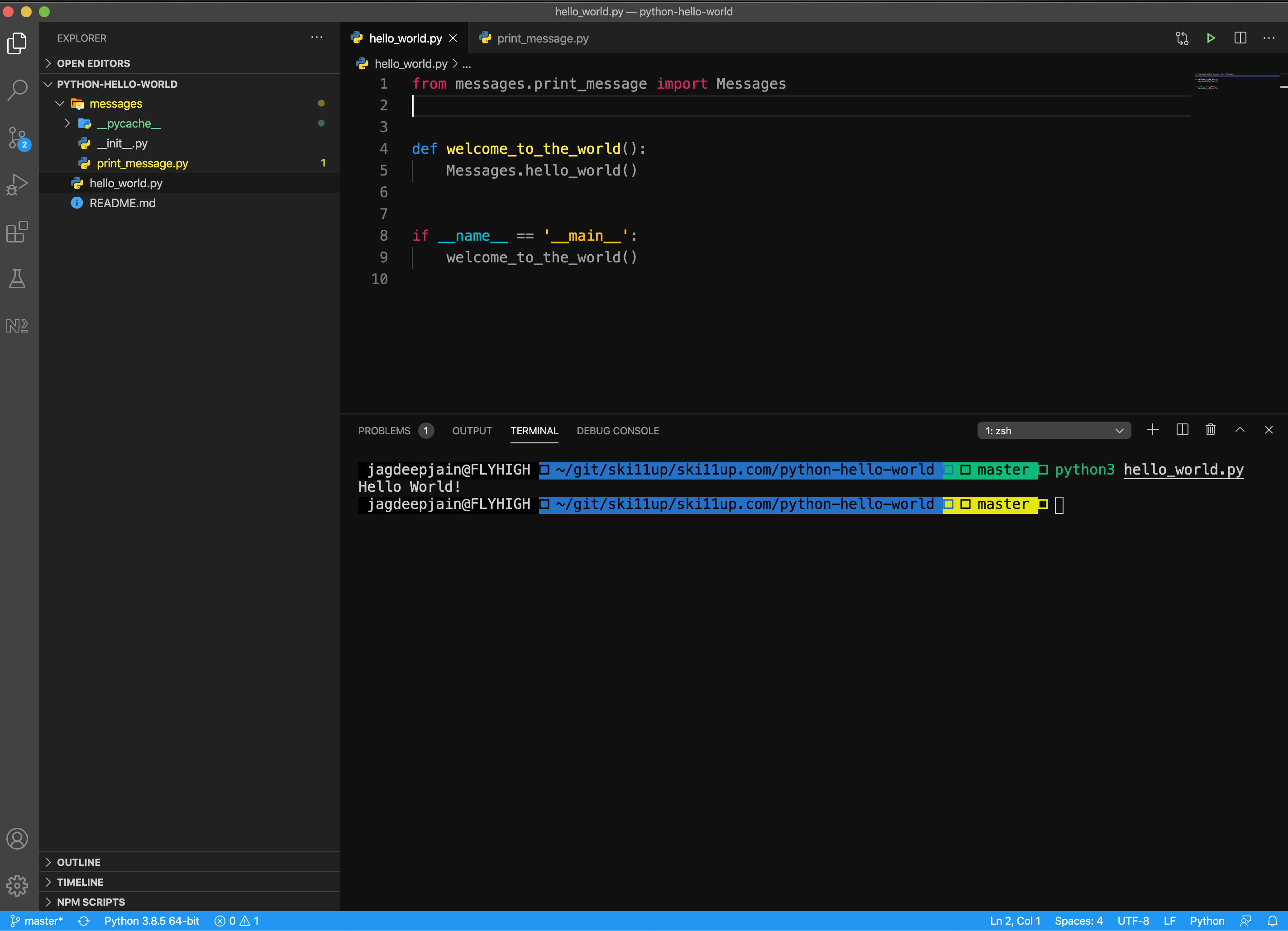This screenshot has width=1288, height=931.
Task: Click the master* branch in status bar
Action: pos(38,921)
